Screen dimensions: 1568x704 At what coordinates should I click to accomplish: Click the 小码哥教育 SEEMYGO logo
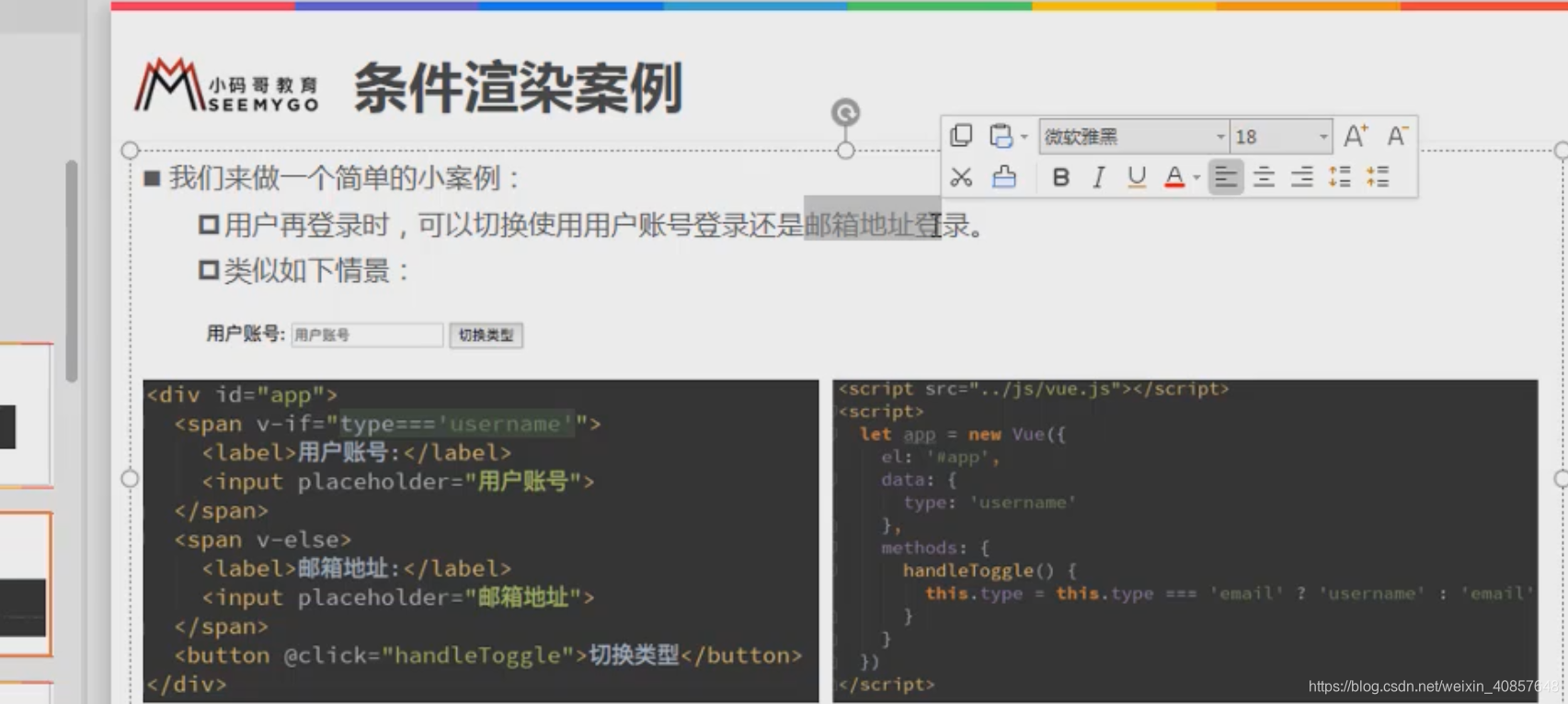(x=226, y=85)
